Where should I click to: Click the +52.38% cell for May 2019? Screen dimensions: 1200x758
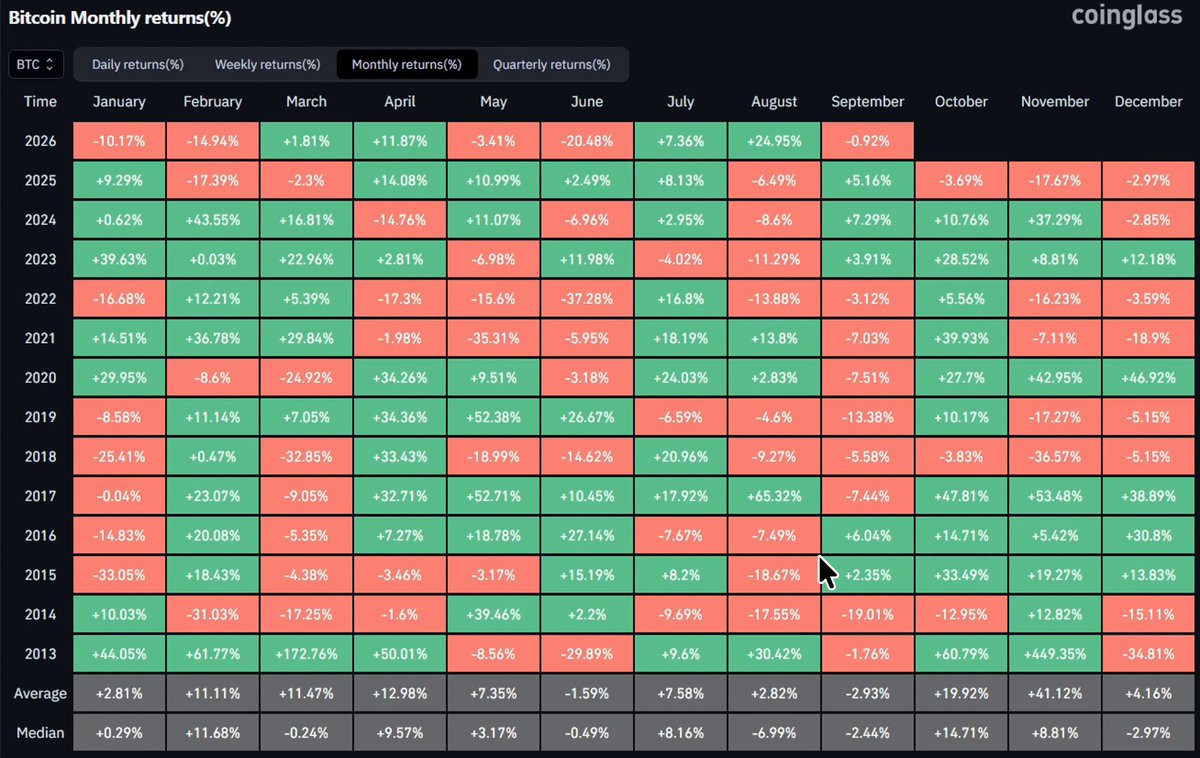(494, 417)
